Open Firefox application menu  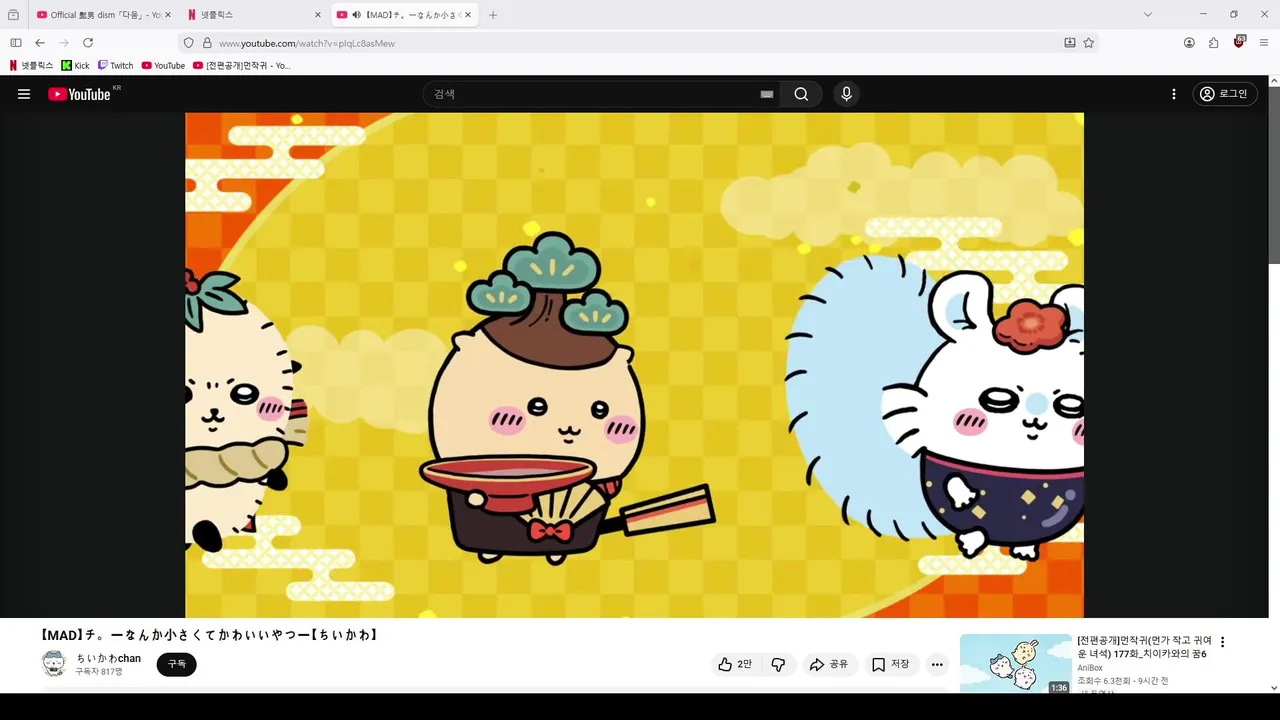point(1264,43)
